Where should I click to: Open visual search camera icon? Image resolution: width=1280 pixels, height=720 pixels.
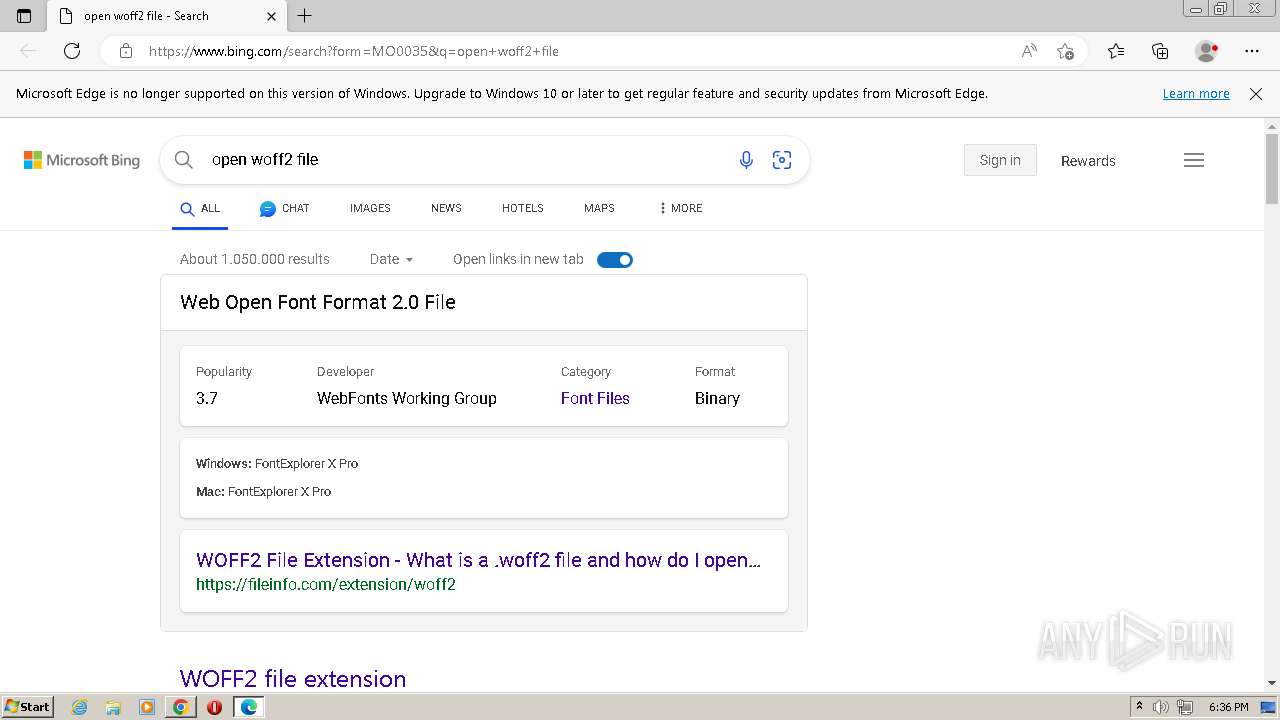(782, 160)
